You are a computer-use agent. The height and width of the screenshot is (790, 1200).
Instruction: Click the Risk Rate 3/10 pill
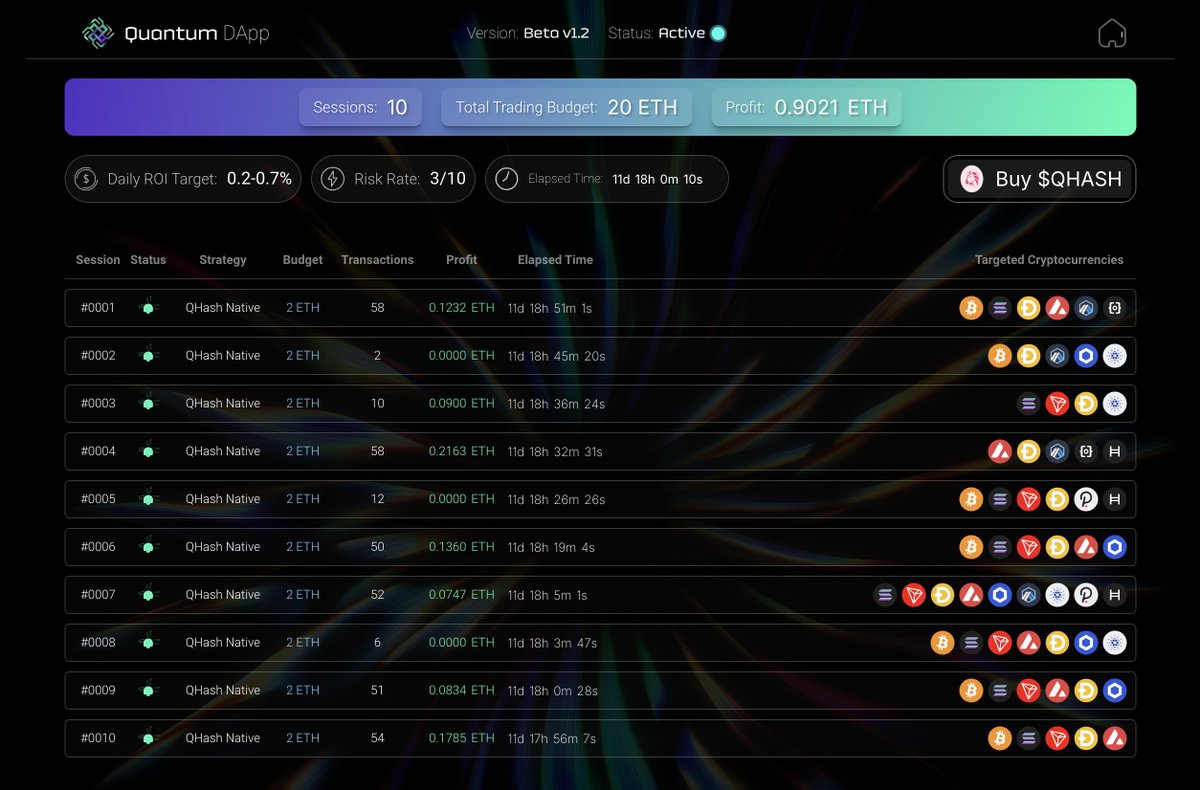point(393,179)
